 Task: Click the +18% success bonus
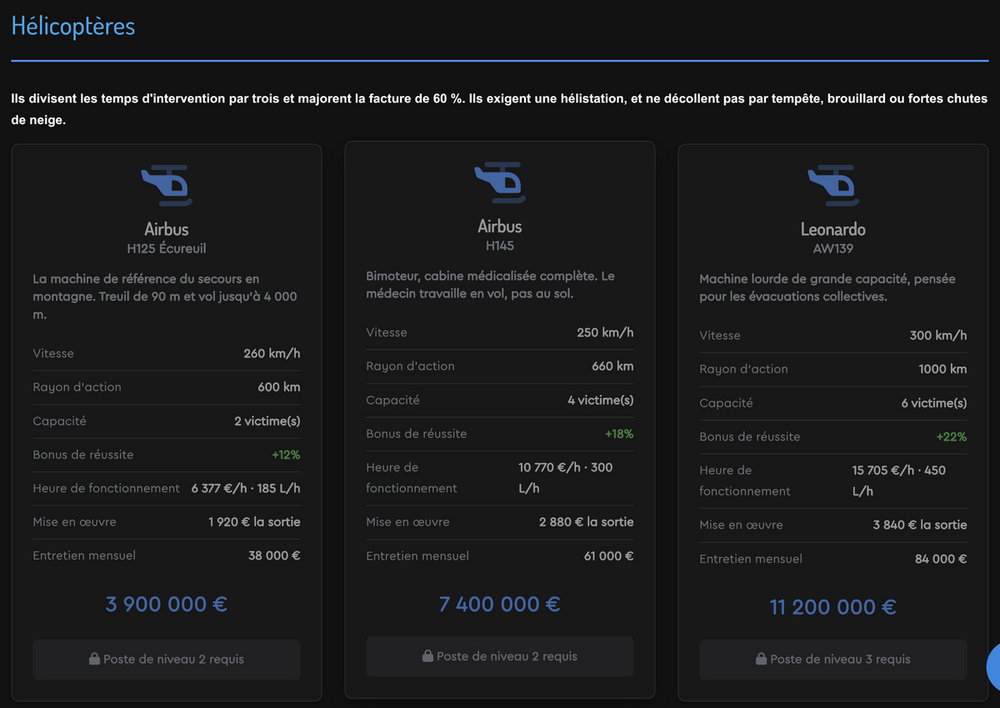coord(619,434)
